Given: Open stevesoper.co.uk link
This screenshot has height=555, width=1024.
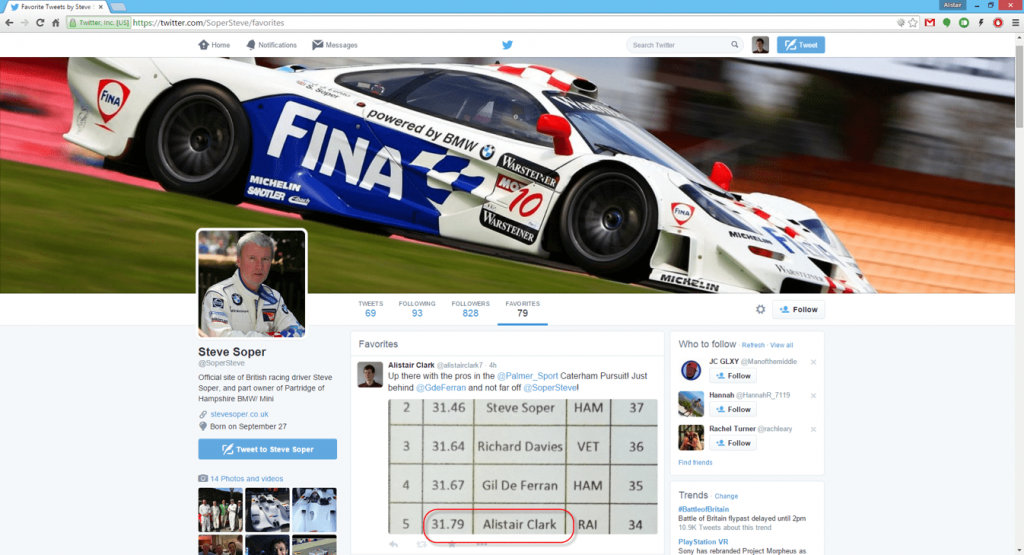Looking at the screenshot, I should [x=239, y=414].
